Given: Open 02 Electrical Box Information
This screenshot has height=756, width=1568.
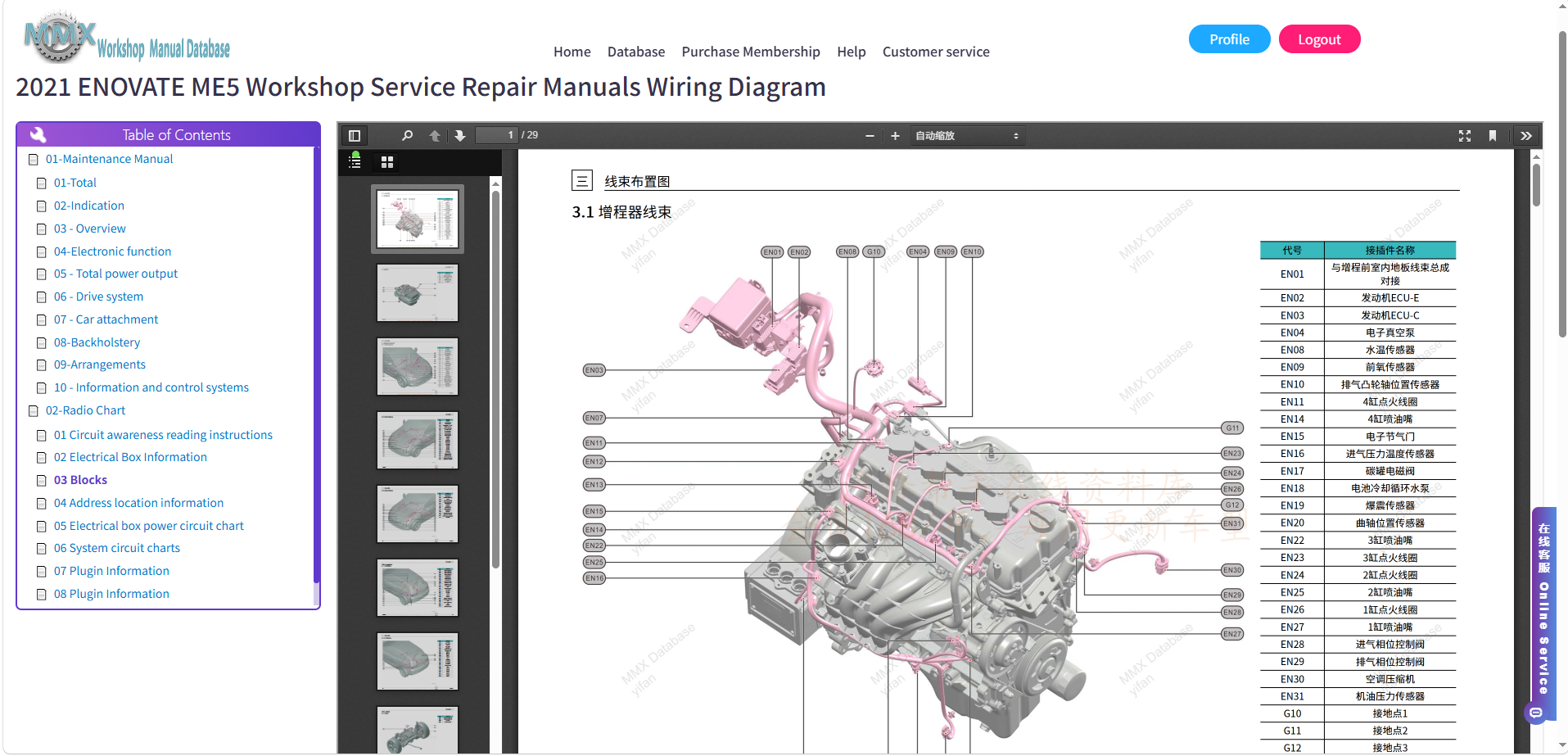Looking at the screenshot, I should (x=130, y=457).
